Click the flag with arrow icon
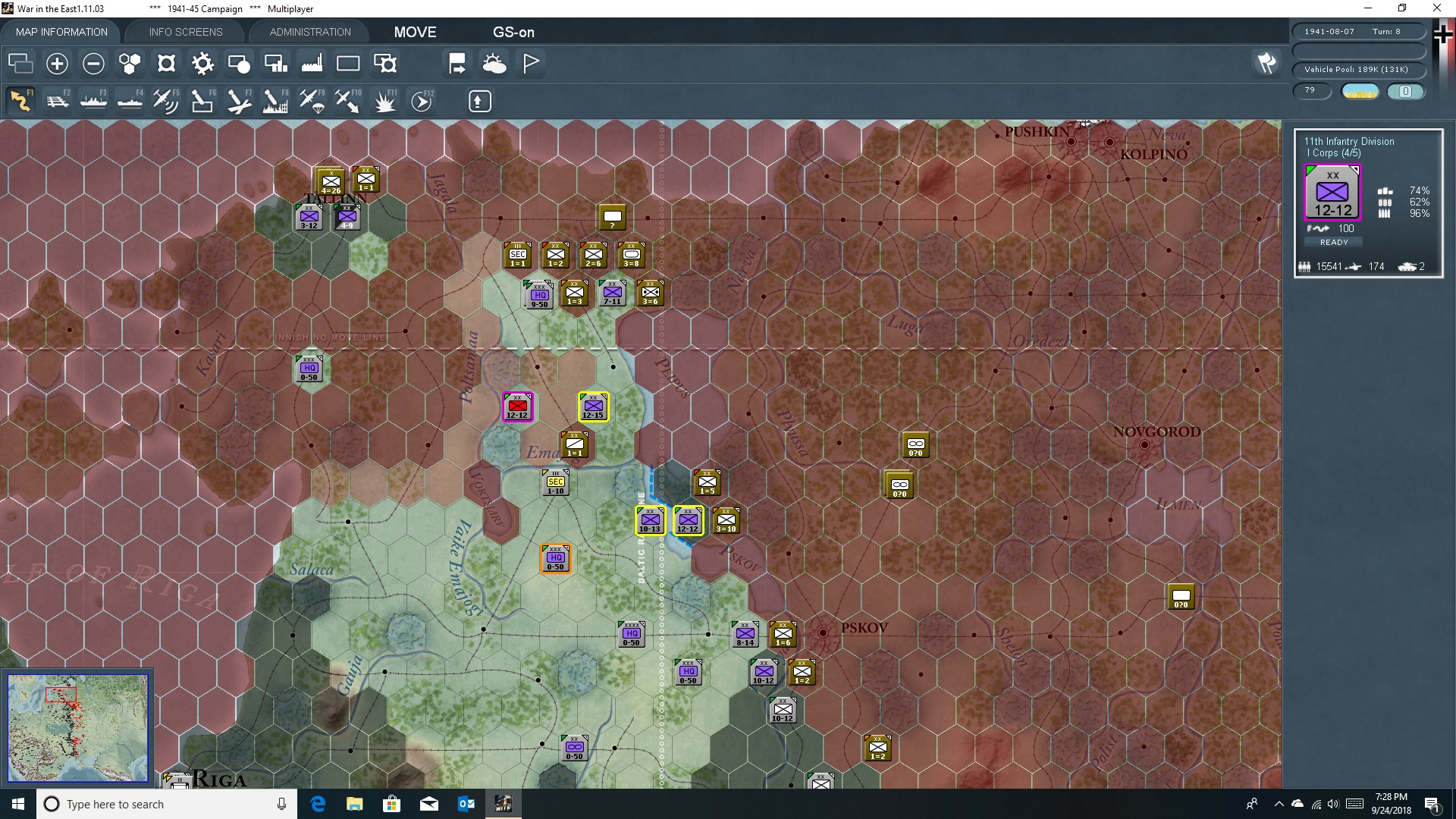Viewport: 1456px width, 819px height. [457, 64]
